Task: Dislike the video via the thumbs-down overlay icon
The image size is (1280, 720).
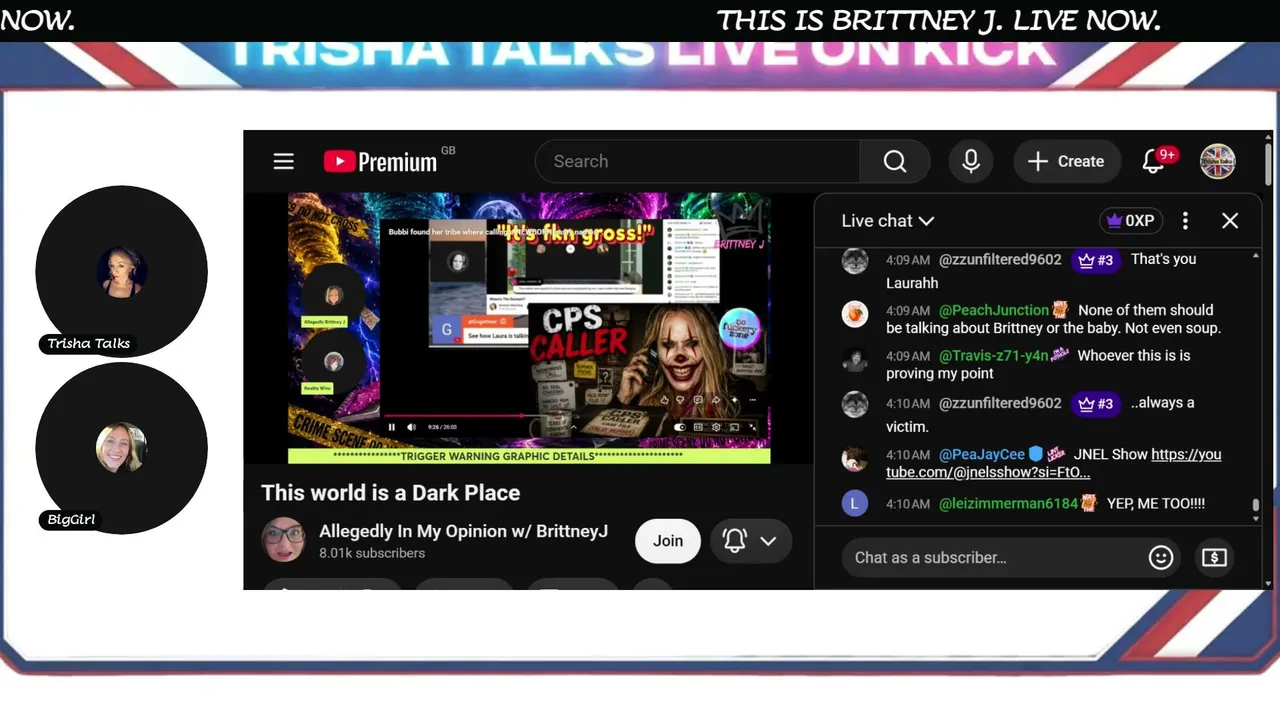Action: (681, 400)
